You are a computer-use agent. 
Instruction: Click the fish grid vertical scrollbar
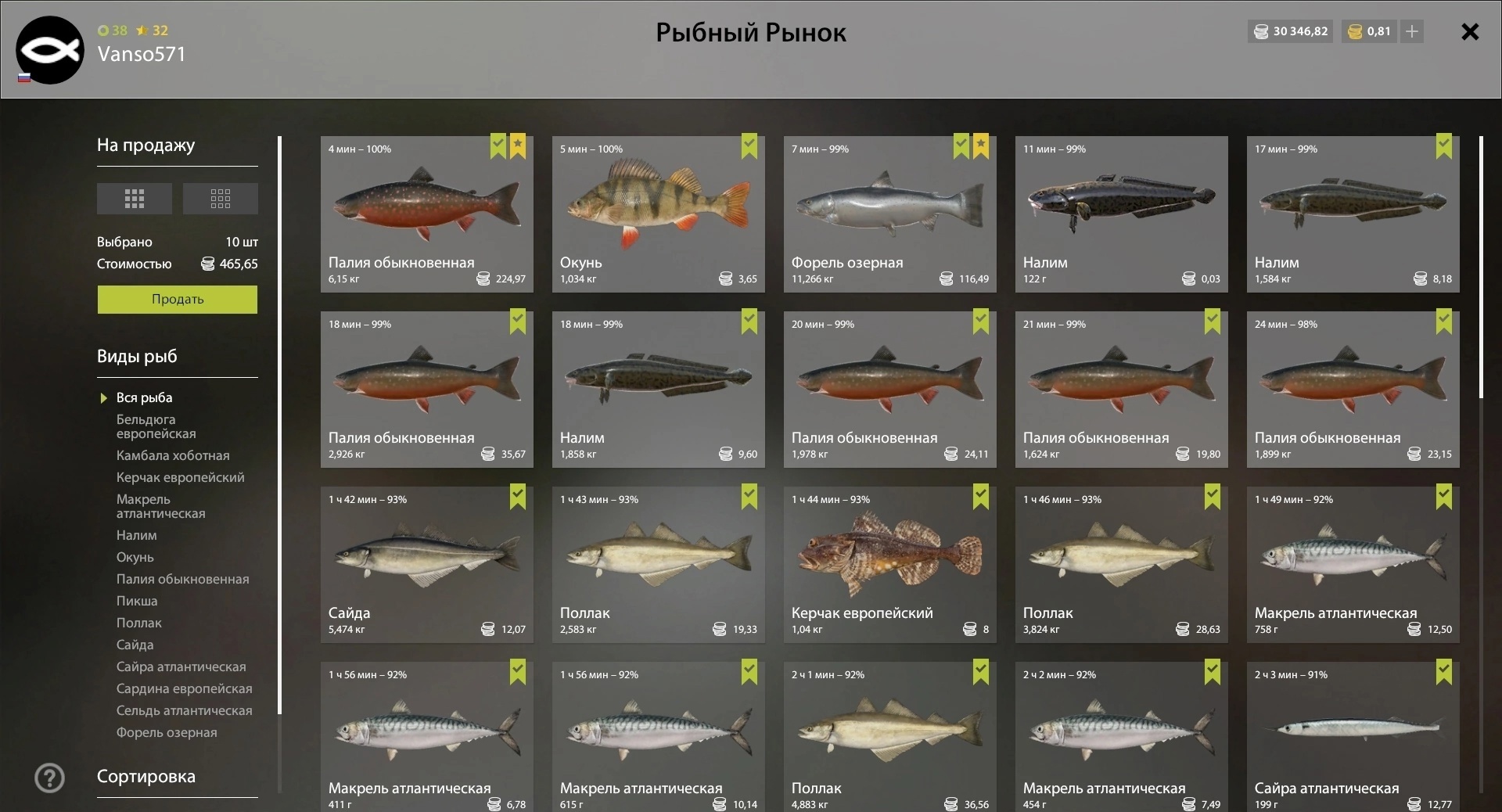(1481, 268)
